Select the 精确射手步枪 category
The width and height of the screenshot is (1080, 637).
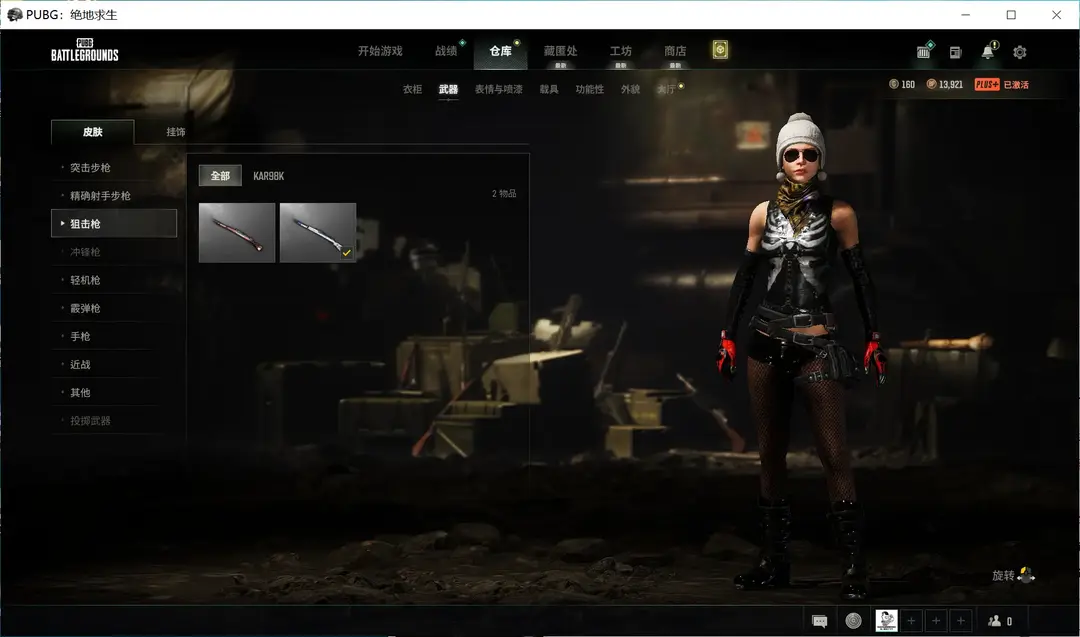pyautogui.click(x=114, y=196)
